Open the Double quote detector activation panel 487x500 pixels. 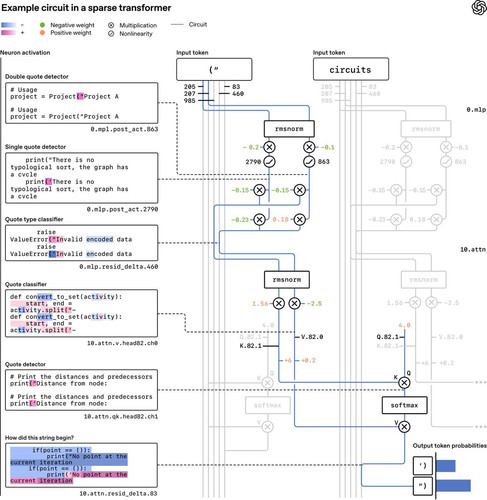(x=82, y=103)
